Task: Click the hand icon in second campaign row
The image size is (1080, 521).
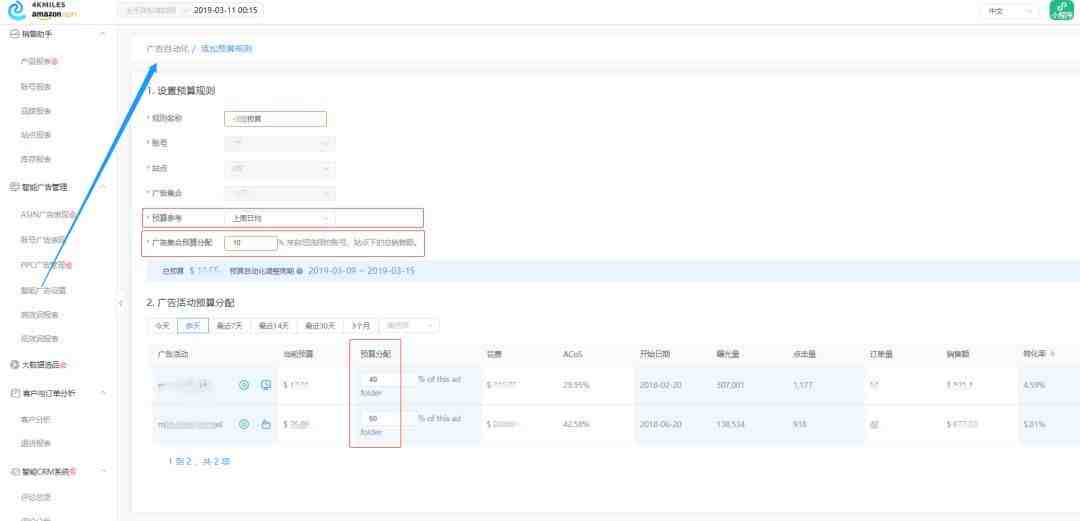Action: pyautogui.click(x=266, y=424)
